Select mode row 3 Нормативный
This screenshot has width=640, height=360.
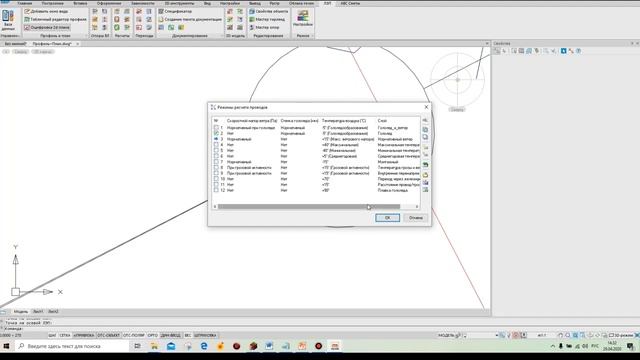316,139
